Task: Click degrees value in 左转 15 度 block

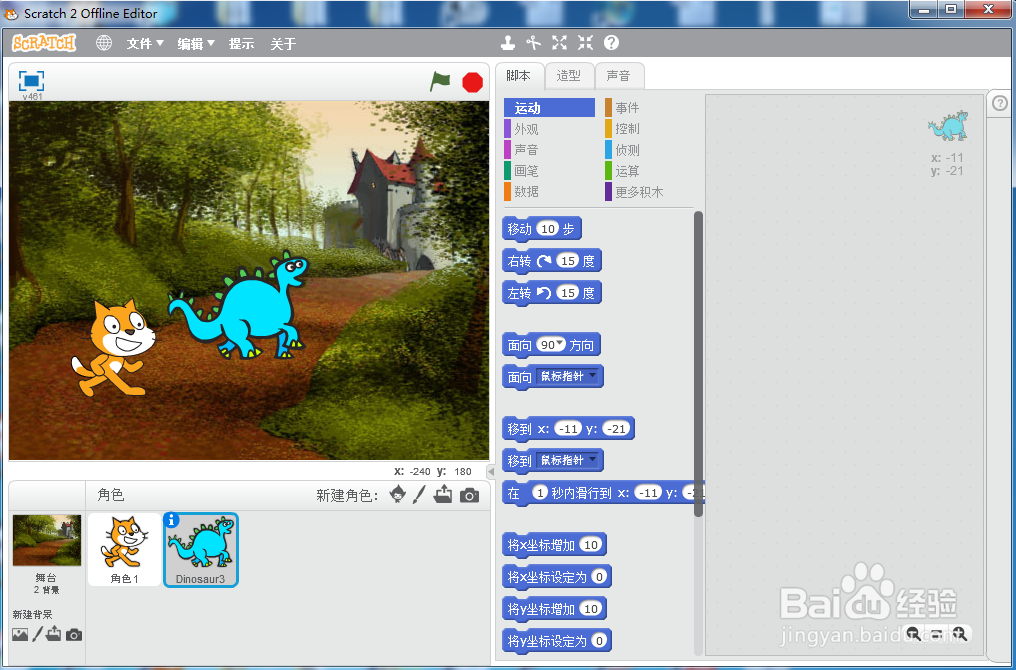Action: [x=568, y=293]
